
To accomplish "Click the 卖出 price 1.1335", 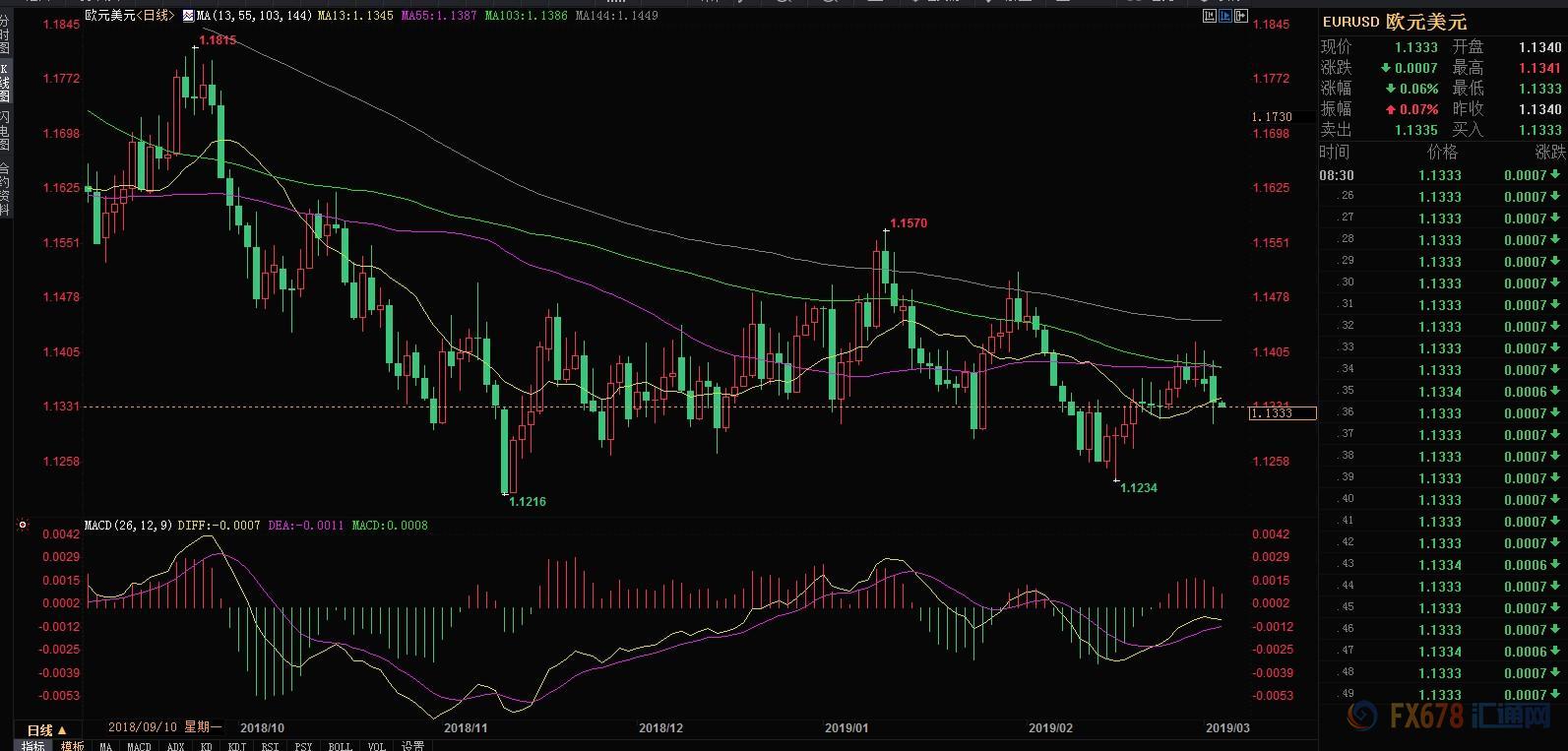I will click(1416, 130).
